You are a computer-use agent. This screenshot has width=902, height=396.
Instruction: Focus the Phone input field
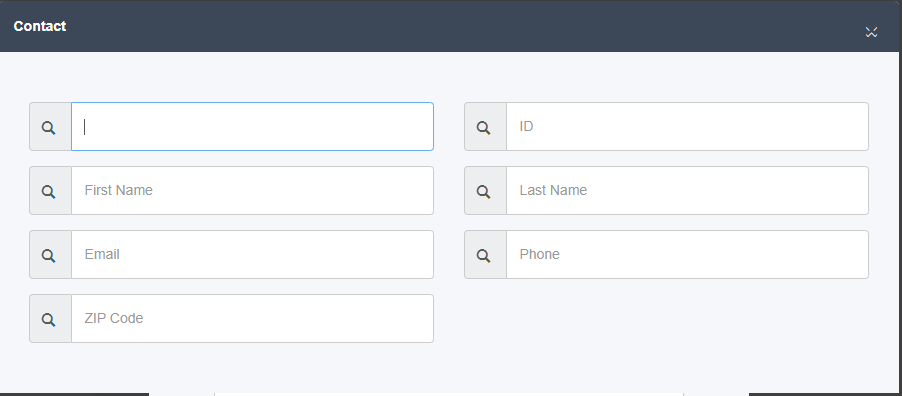click(x=687, y=254)
